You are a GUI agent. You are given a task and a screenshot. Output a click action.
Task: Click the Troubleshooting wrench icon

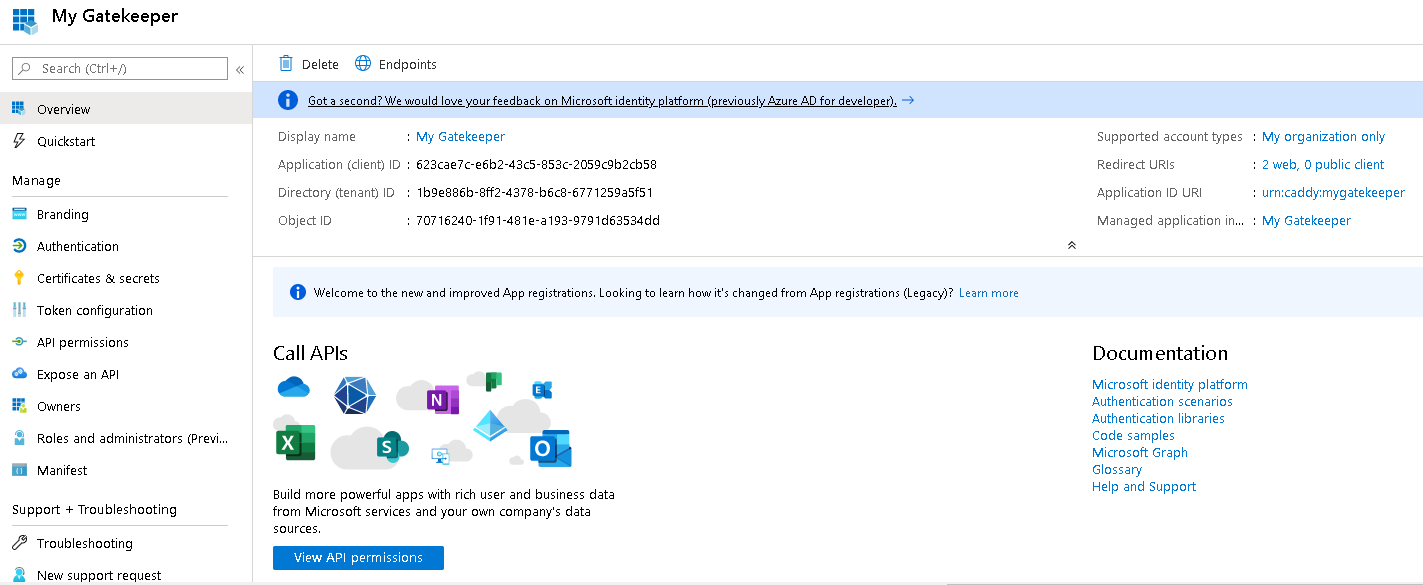[x=18, y=543]
